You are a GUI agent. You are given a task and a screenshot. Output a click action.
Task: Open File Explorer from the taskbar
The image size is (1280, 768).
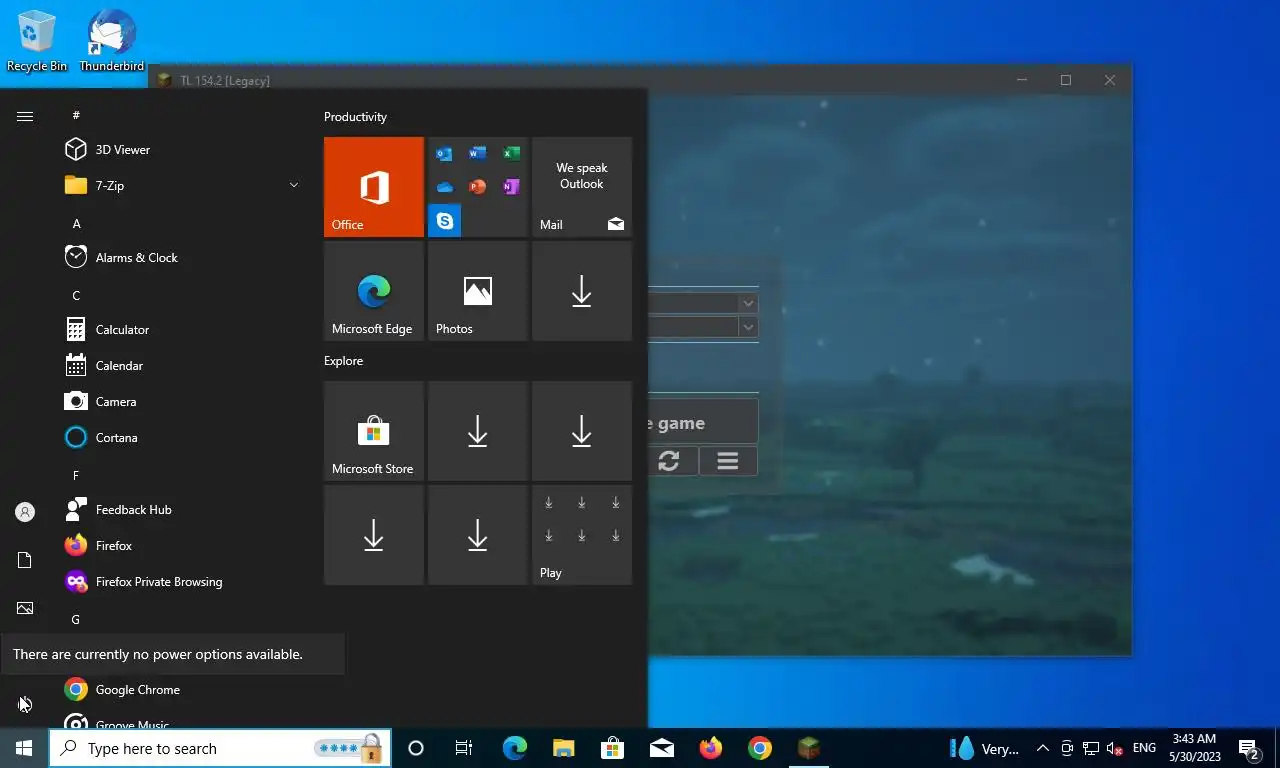tap(563, 748)
